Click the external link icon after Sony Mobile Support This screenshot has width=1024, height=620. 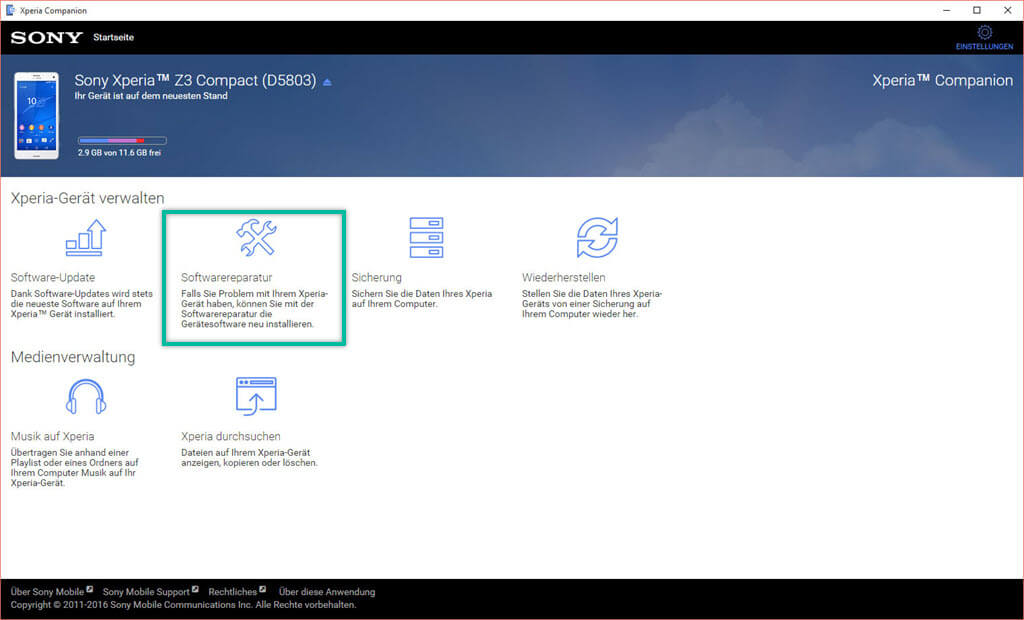pyautogui.click(x=195, y=589)
